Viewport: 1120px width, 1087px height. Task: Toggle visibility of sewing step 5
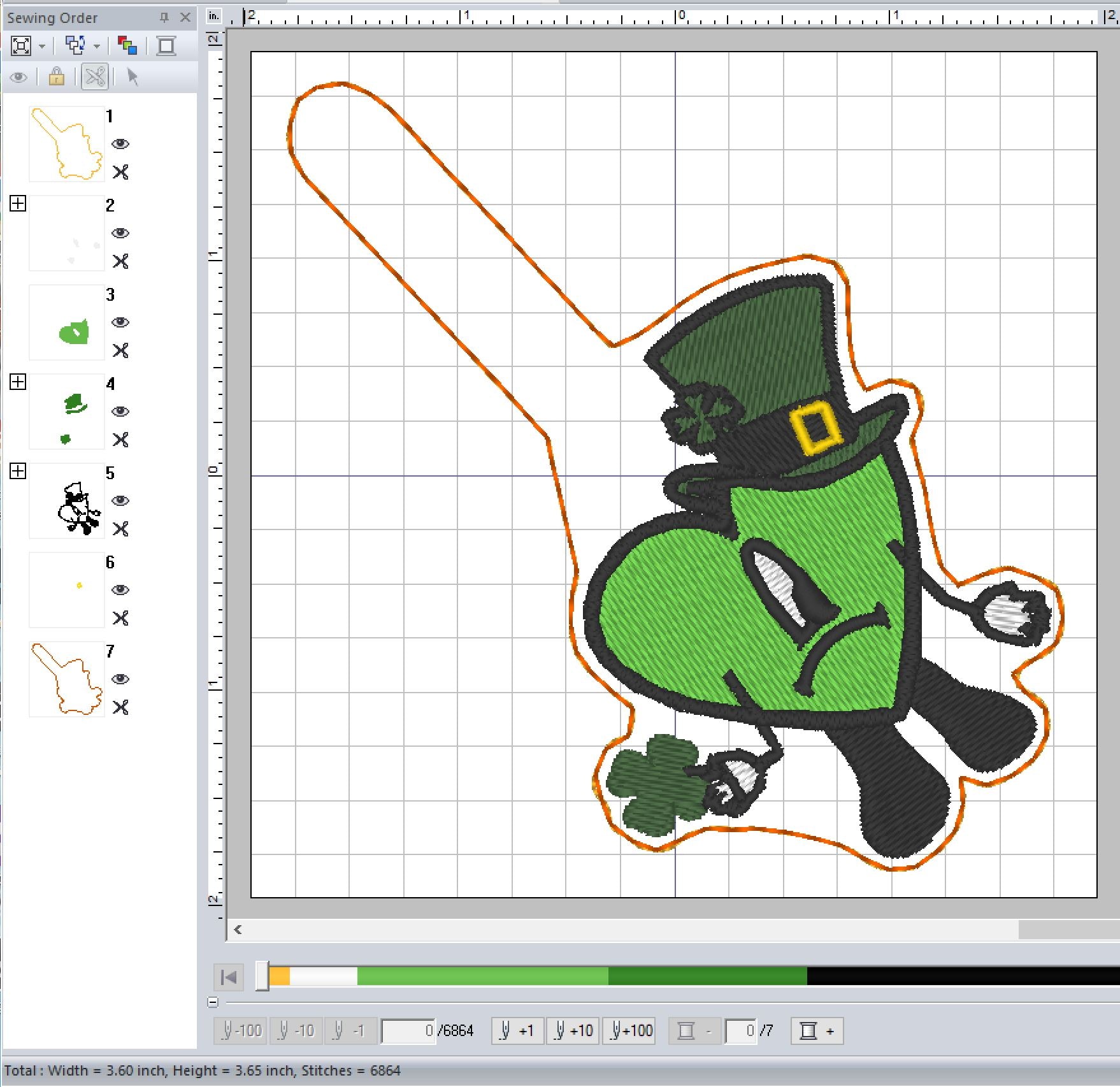tap(120, 501)
